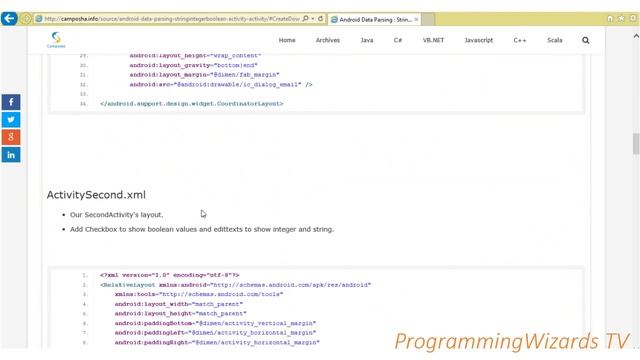
Task: Click the android:src ic_dialog_email code line
Action: pyautogui.click(x=221, y=84)
